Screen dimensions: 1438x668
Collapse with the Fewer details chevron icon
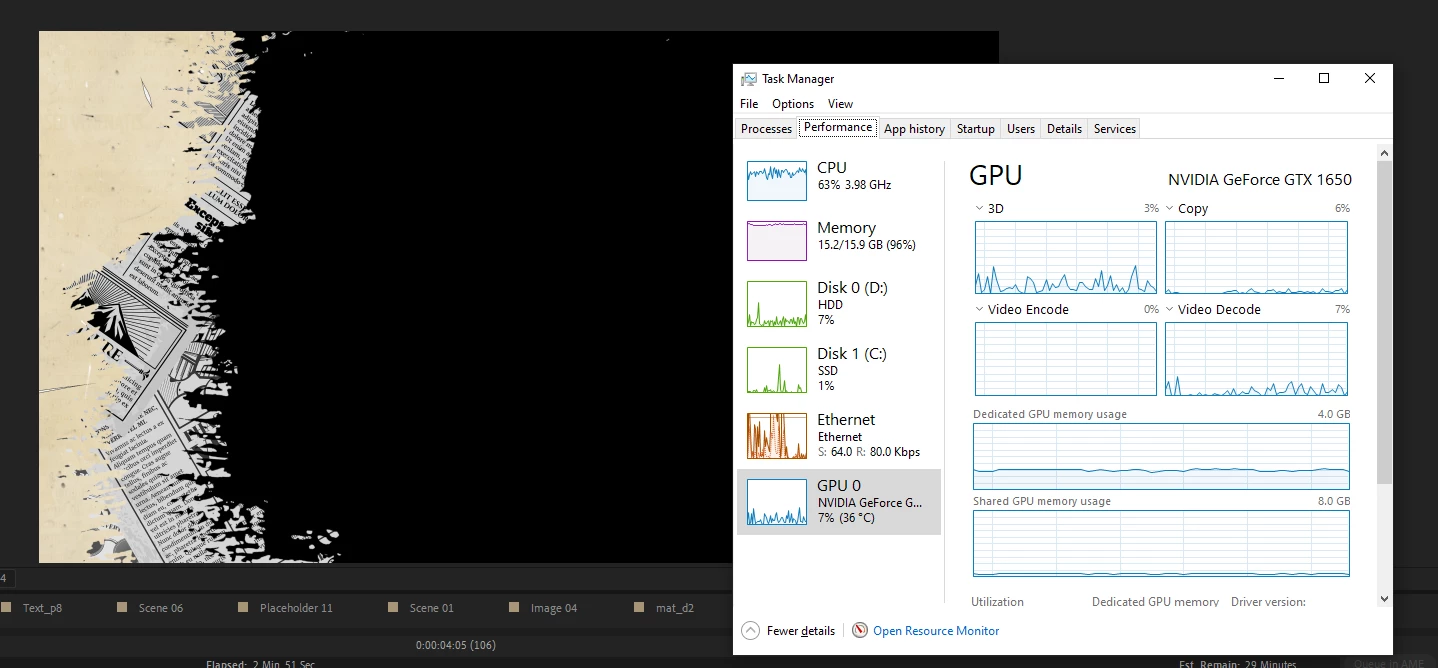(750, 631)
